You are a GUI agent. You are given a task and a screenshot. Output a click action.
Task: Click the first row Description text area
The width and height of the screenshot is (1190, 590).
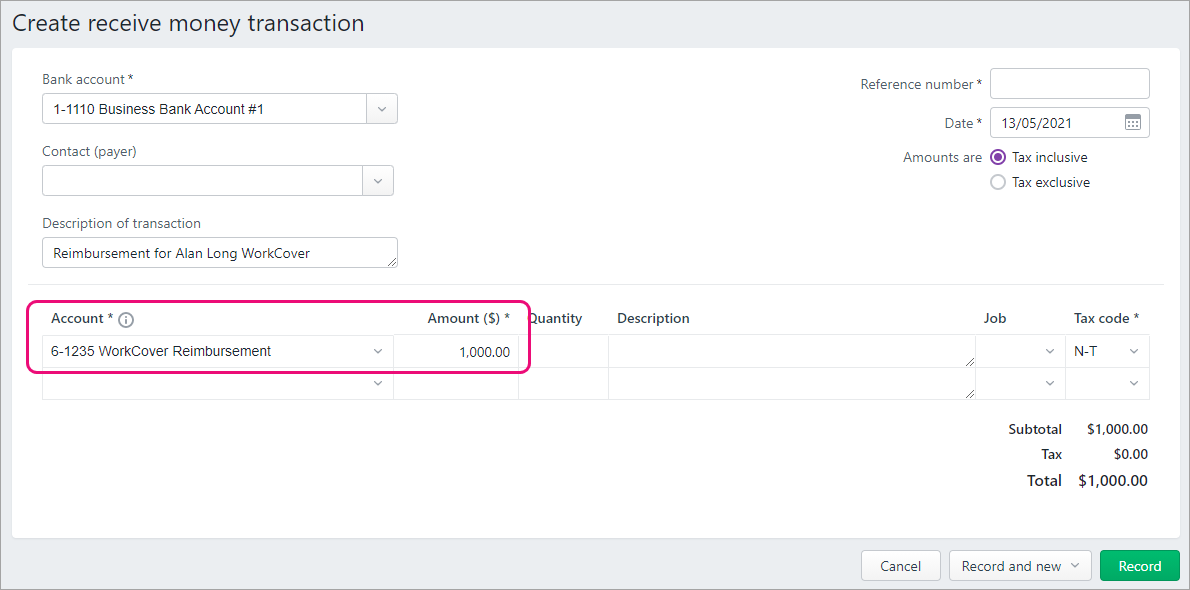tap(792, 352)
